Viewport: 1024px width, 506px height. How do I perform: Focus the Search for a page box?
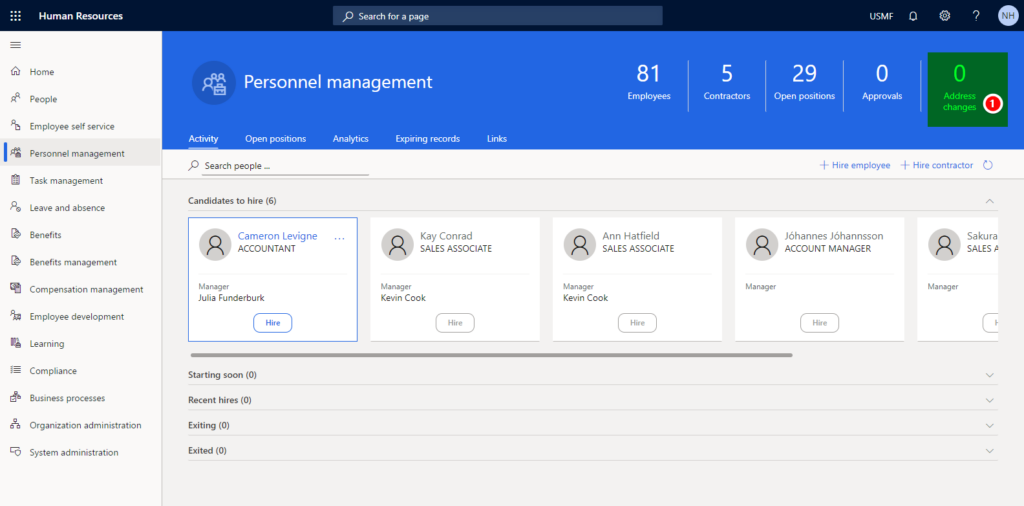[x=498, y=16]
